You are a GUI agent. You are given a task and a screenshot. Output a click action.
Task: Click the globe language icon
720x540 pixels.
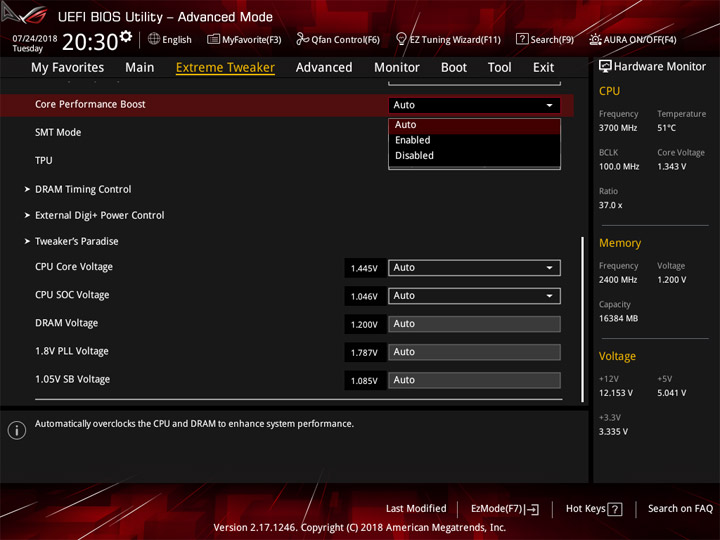click(x=154, y=39)
